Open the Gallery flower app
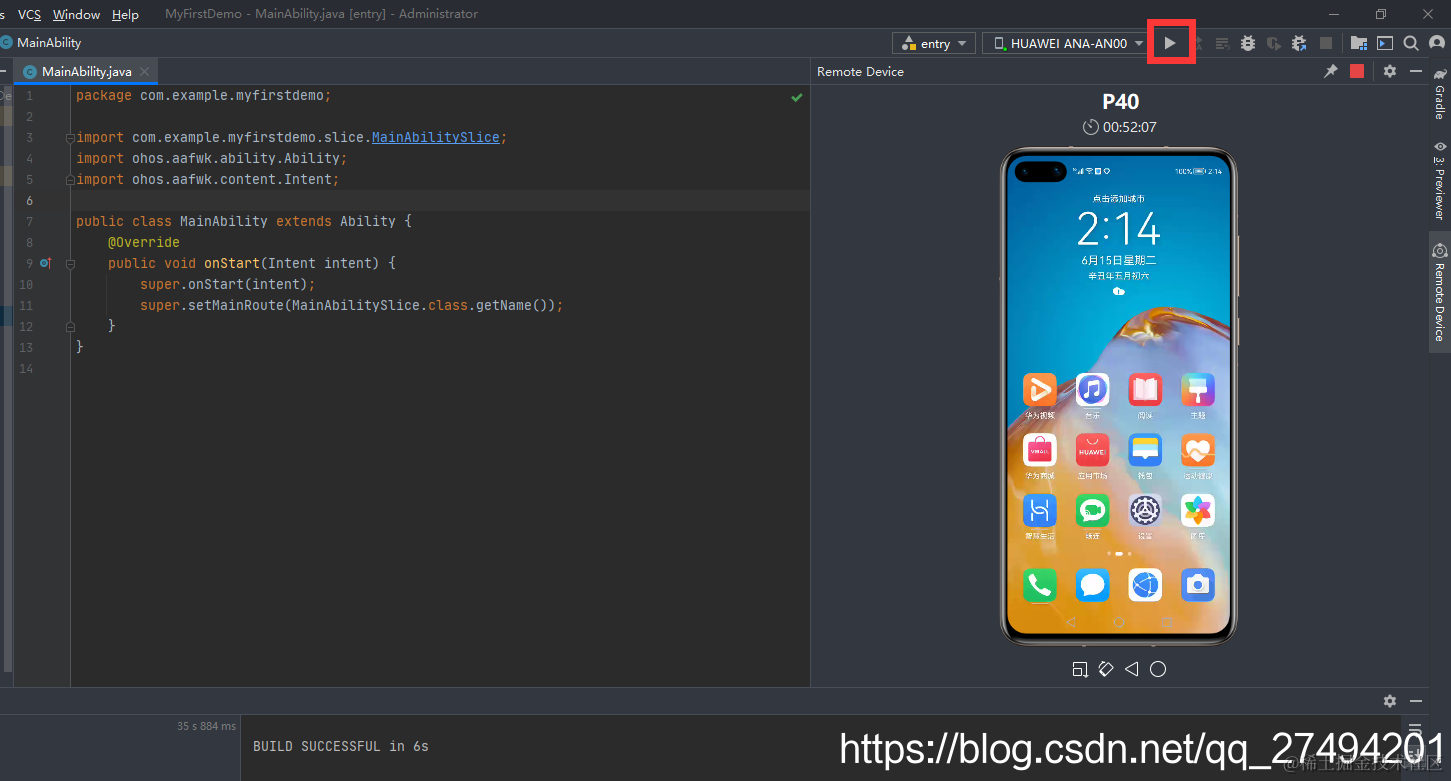1451x781 pixels. coord(1198,511)
